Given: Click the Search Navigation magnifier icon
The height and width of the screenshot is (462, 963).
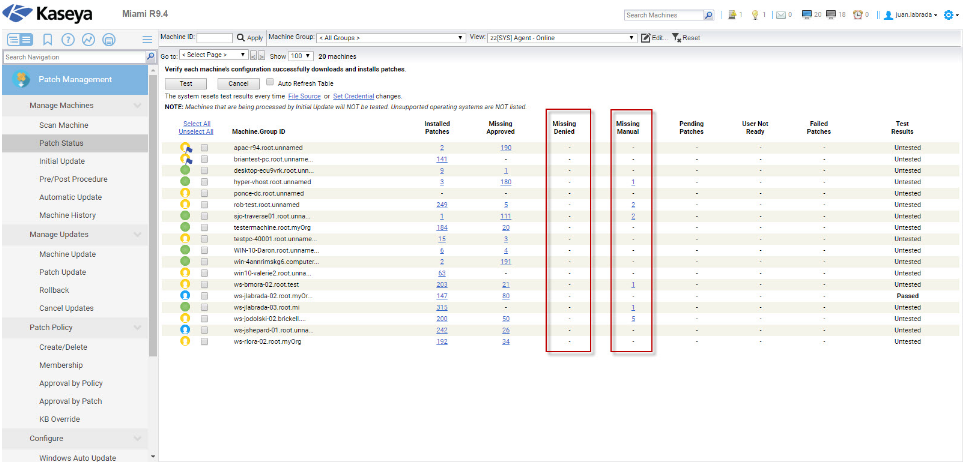Looking at the screenshot, I should (x=151, y=57).
